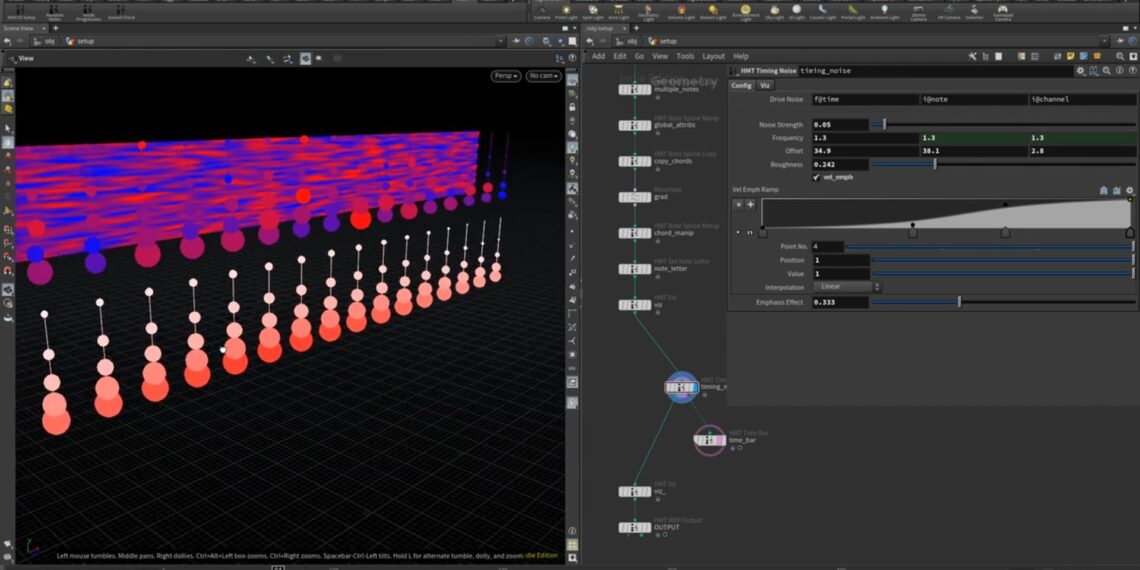The height and width of the screenshot is (570, 1140).
Task: Open the Persp viewport dropdown
Action: (x=506, y=76)
